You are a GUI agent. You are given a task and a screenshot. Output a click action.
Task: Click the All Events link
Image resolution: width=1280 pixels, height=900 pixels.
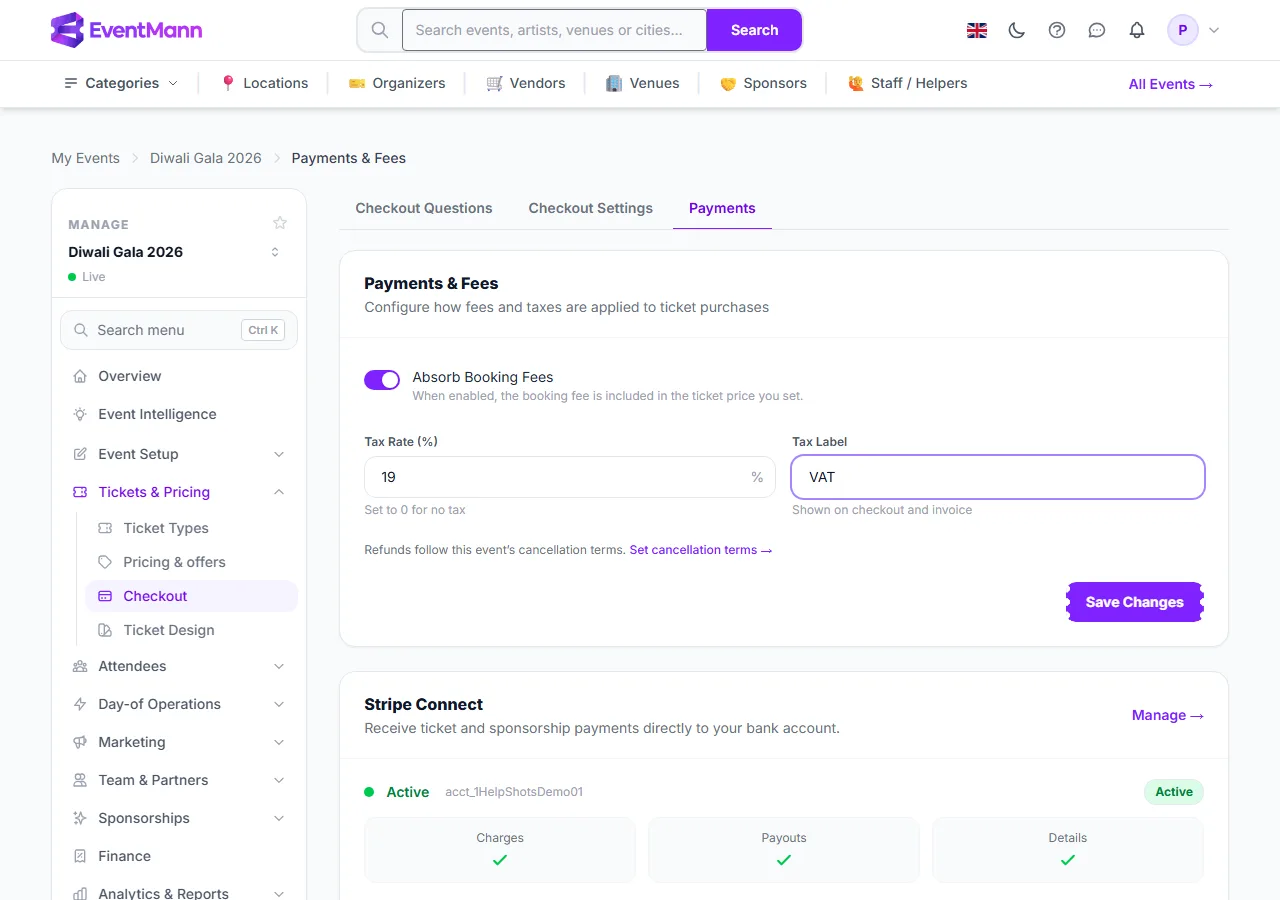(1171, 84)
